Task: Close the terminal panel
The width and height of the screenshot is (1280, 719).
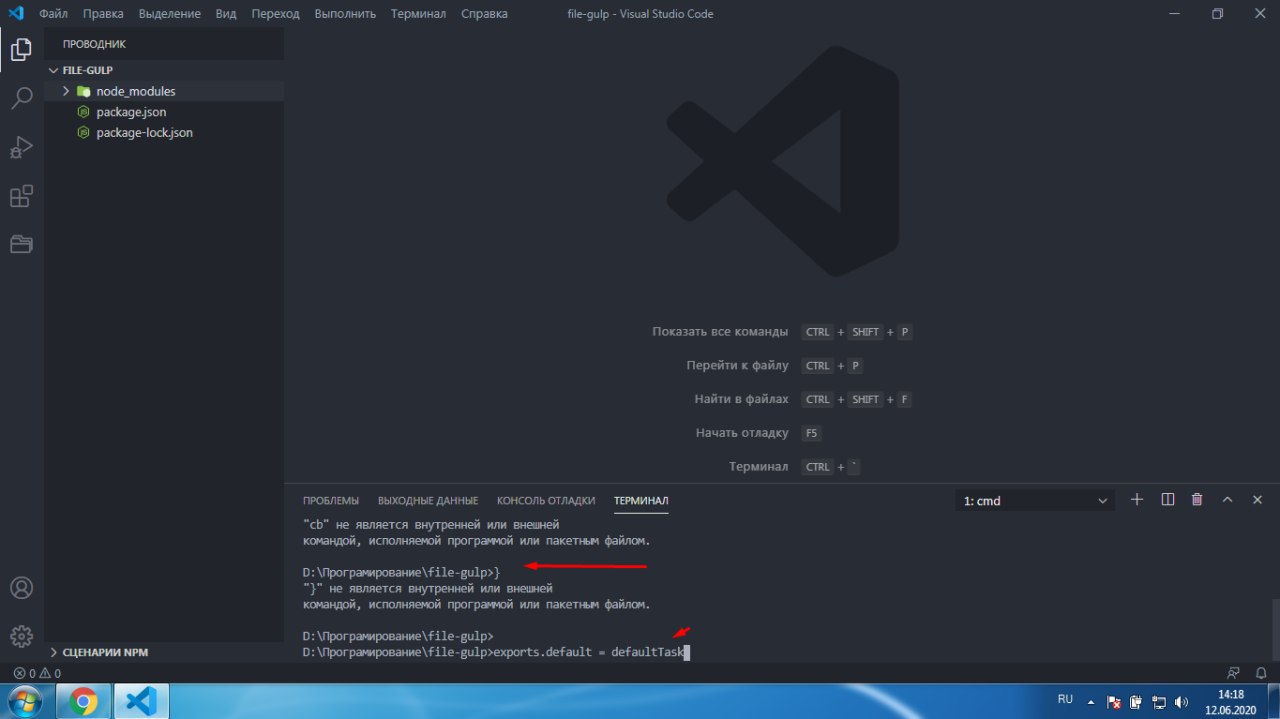Action: click(1258, 500)
